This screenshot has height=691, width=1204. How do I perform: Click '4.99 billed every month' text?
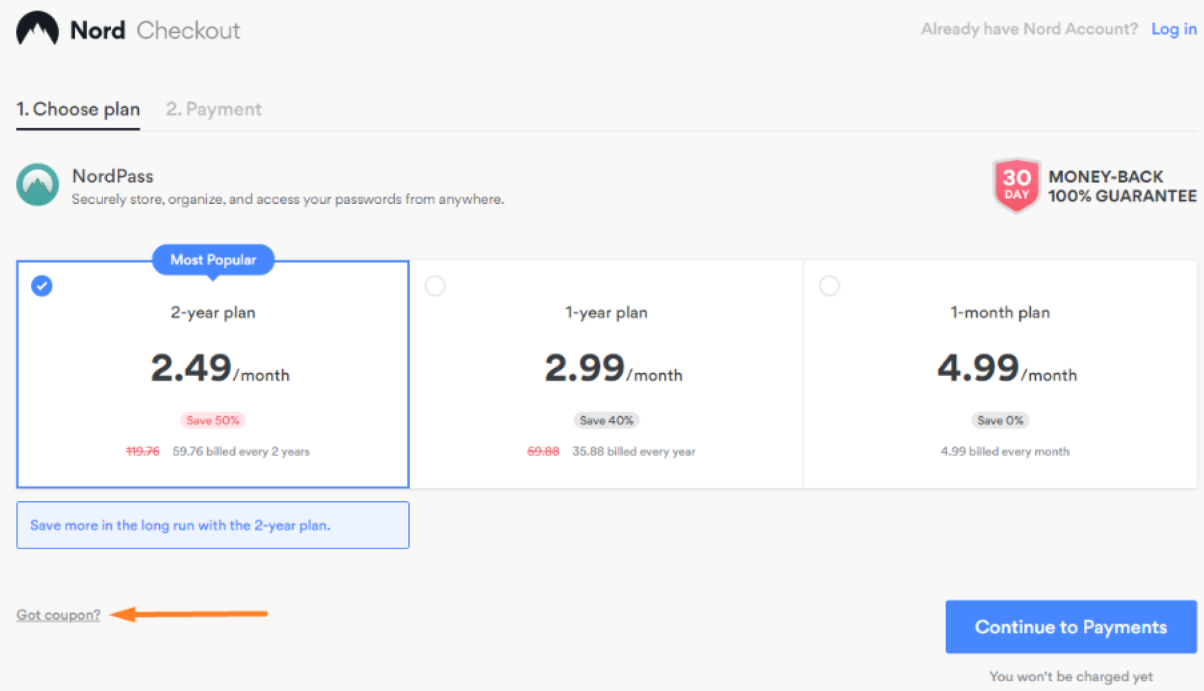coord(1005,452)
